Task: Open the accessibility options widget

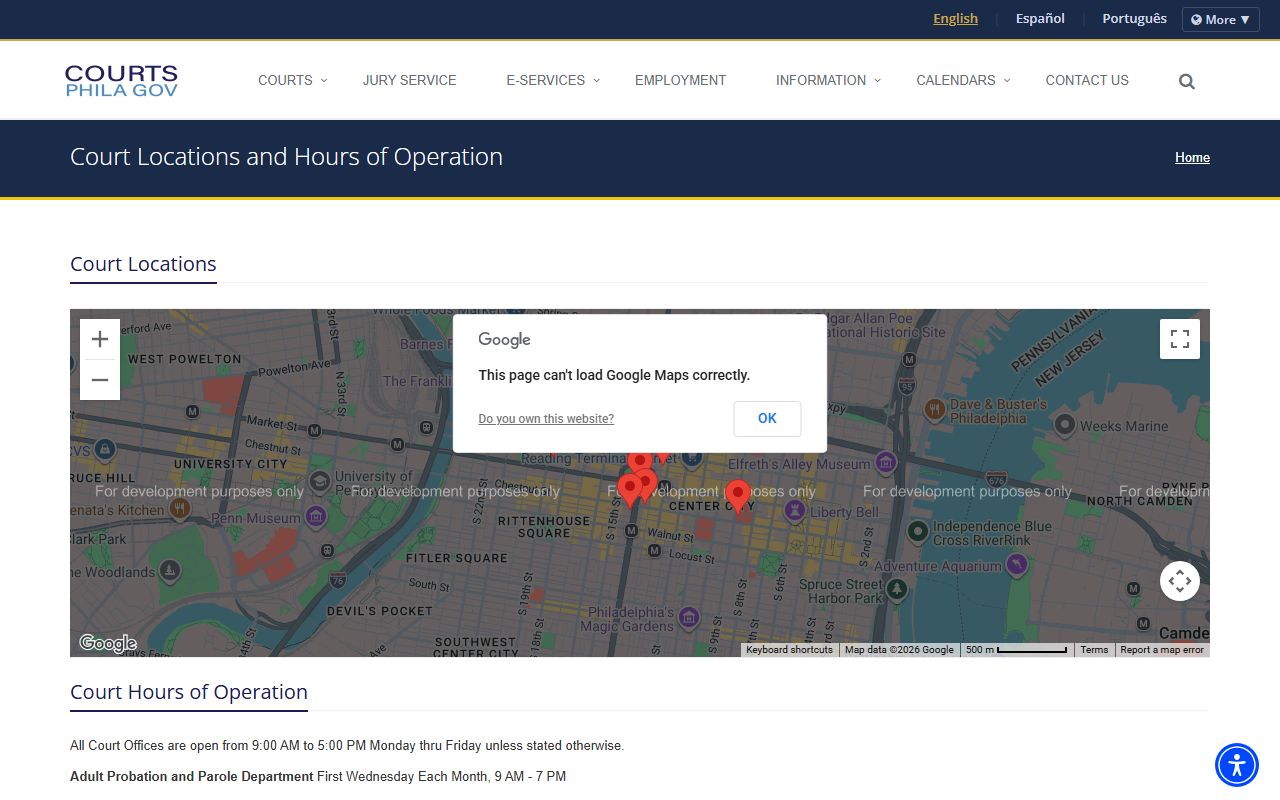Action: (x=1237, y=766)
